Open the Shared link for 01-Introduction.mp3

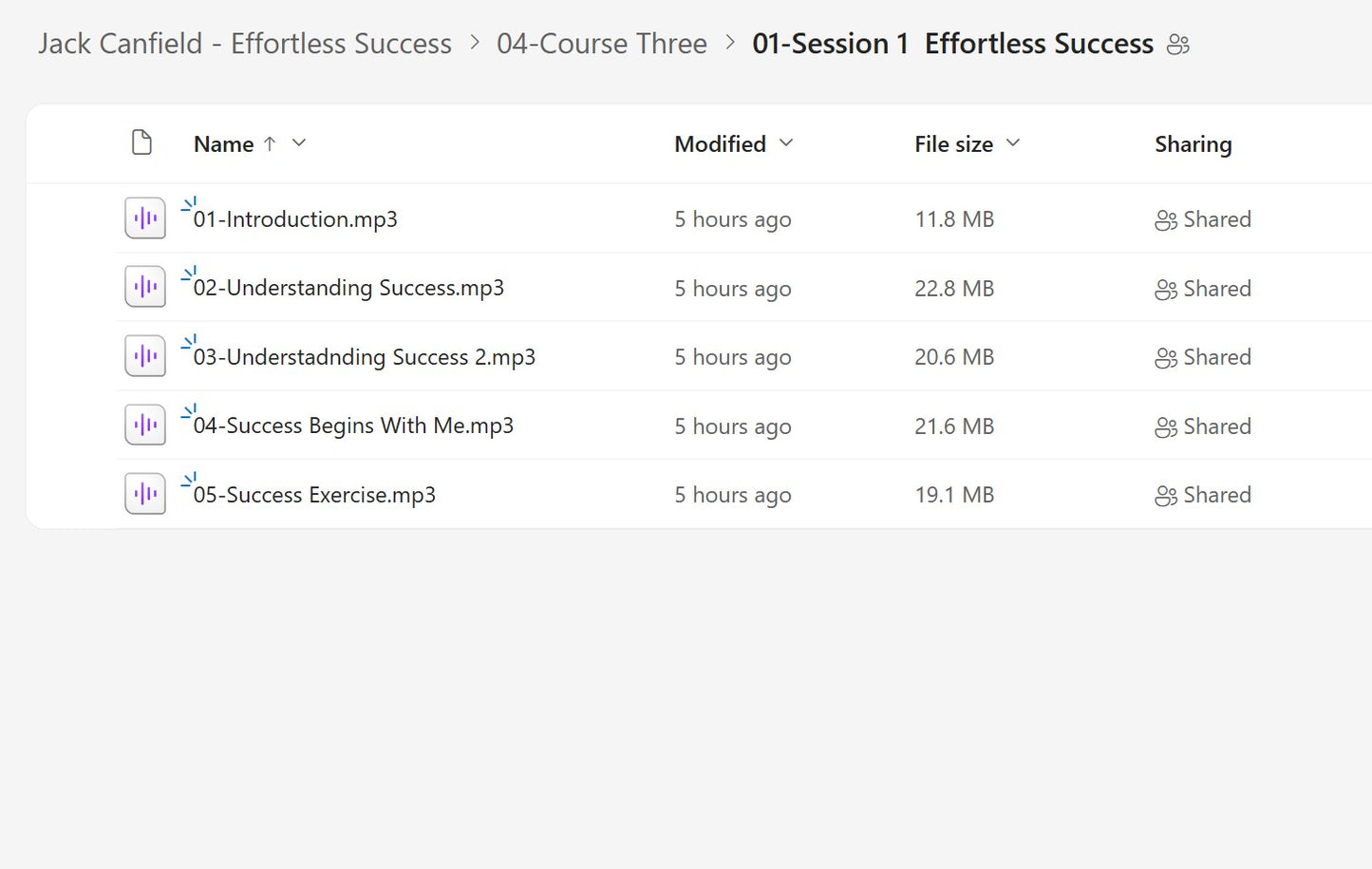coord(1217,218)
